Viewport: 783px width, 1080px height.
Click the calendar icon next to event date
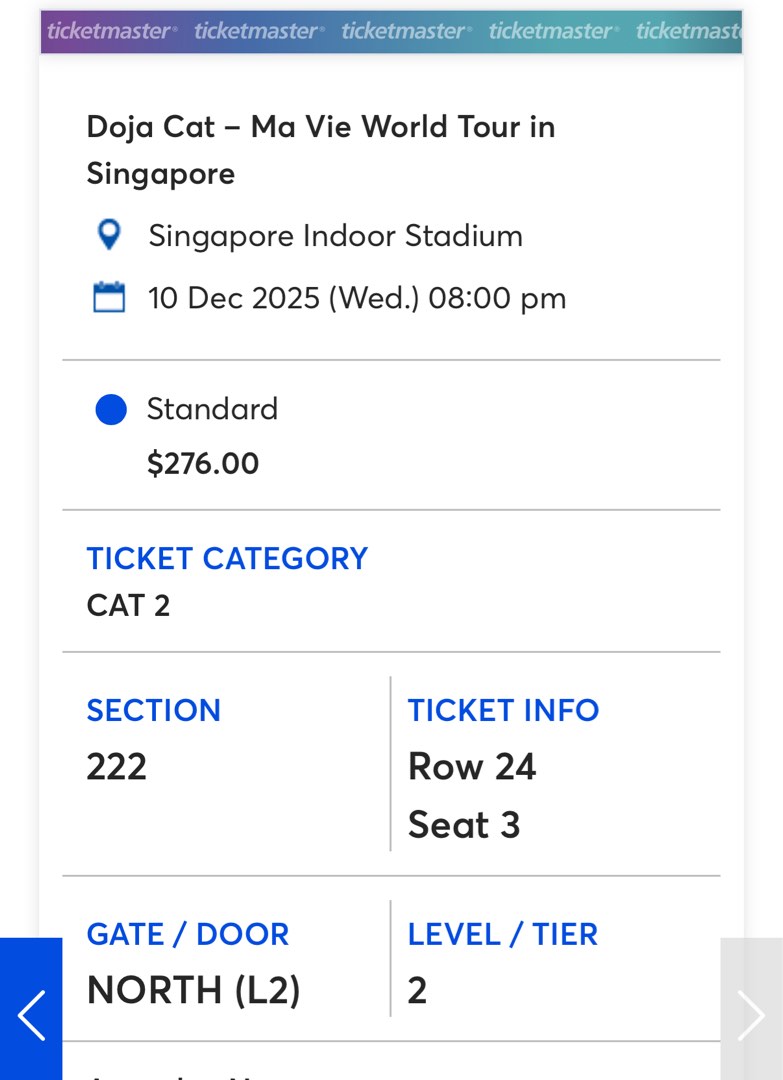tap(109, 297)
